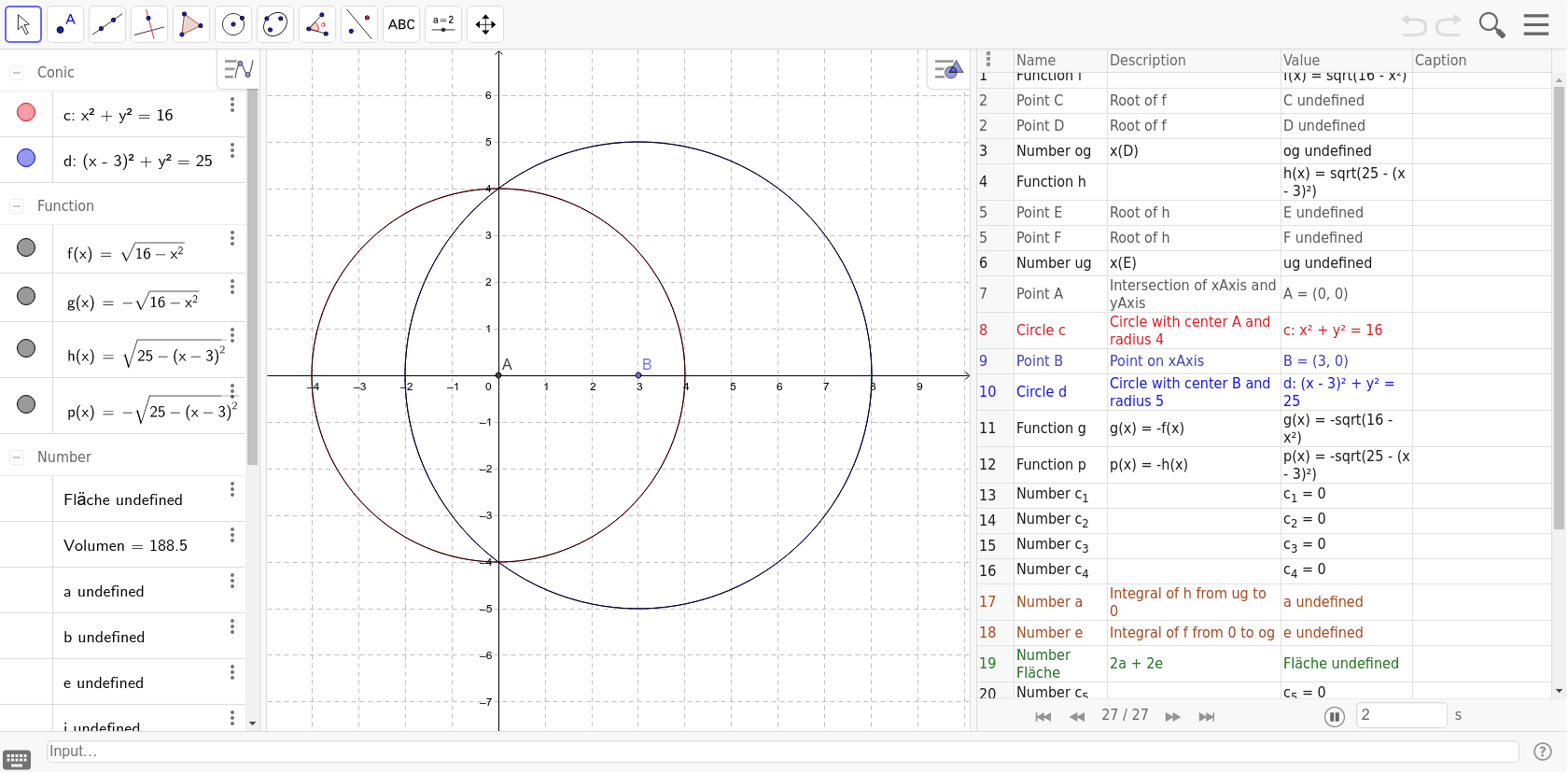
Task: Open options menu for circle d
Action: [x=232, y=150]
